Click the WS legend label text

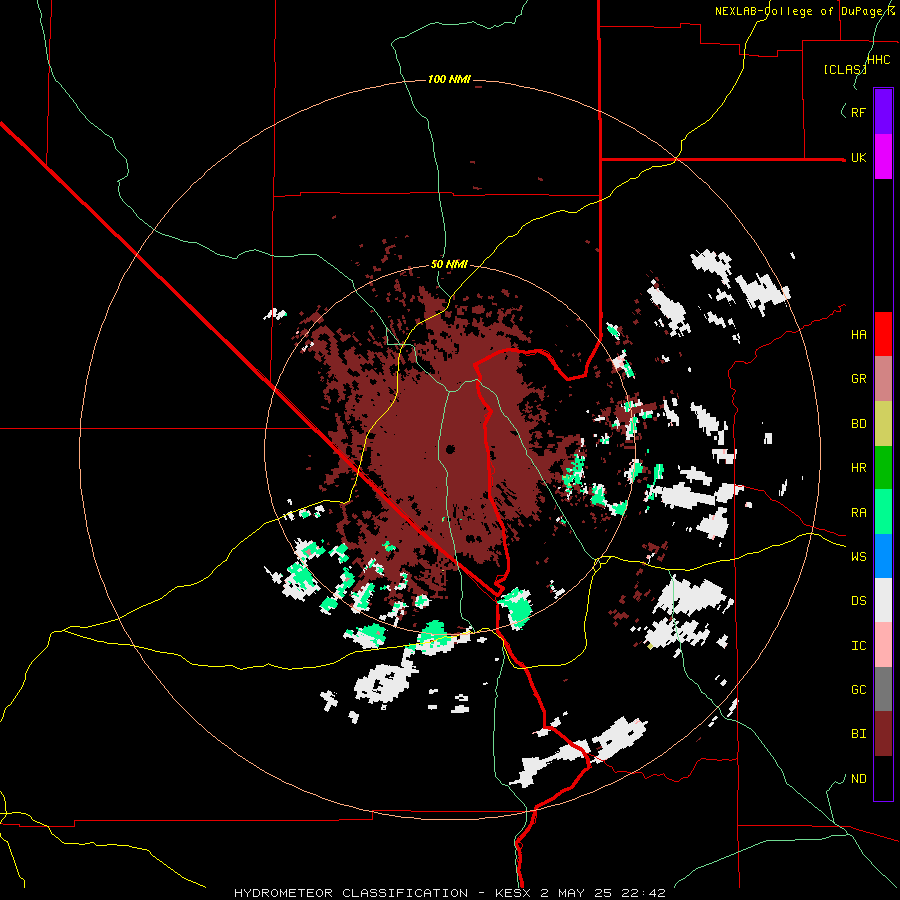pos(859,557)
